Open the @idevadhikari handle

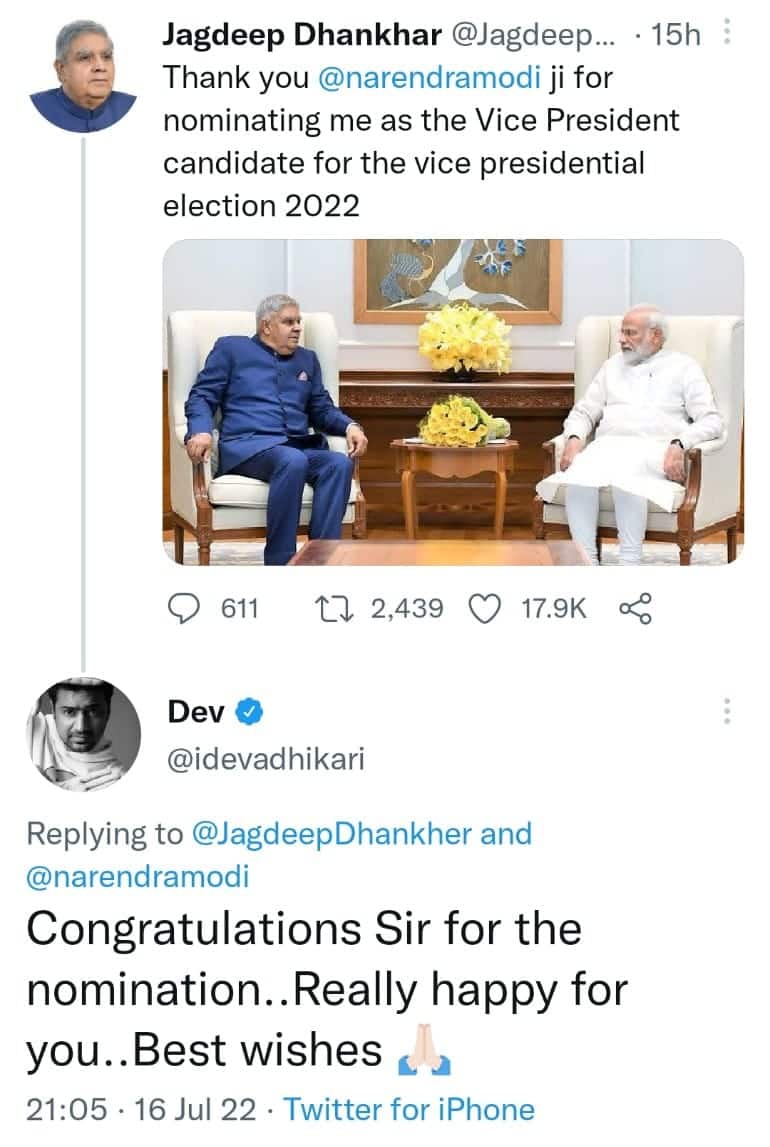coord(266,759)
